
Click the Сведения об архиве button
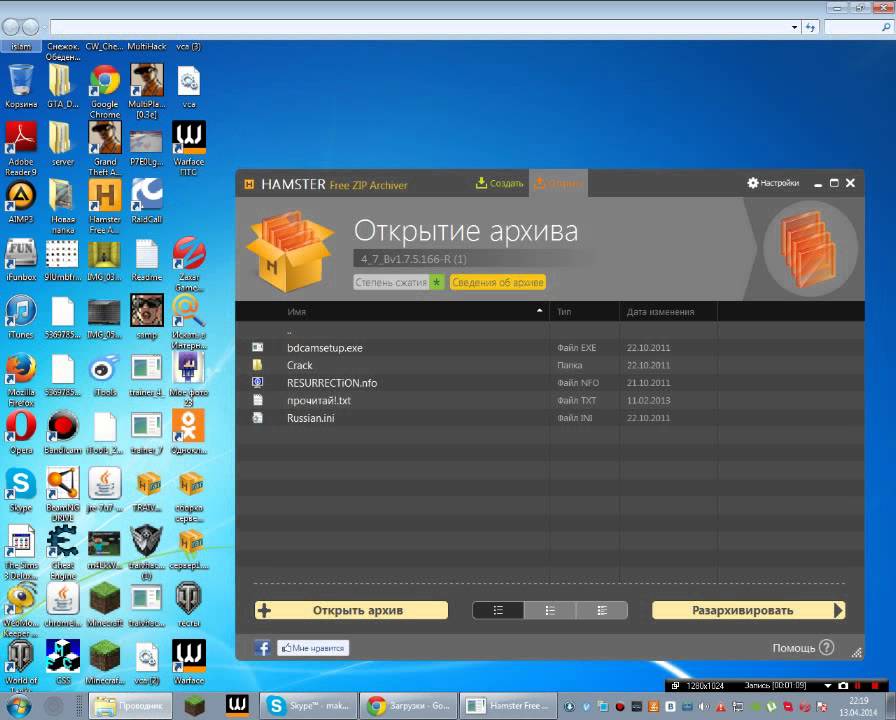click(x=497, y=282)
